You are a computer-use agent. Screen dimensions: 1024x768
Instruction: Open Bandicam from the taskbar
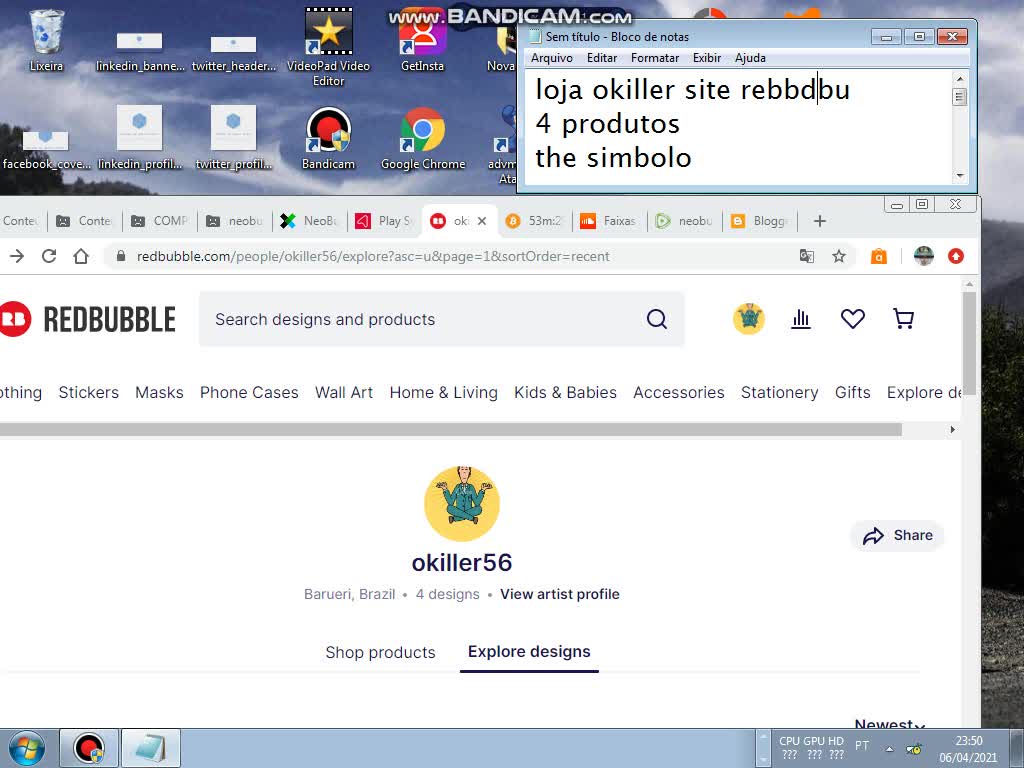89,748
